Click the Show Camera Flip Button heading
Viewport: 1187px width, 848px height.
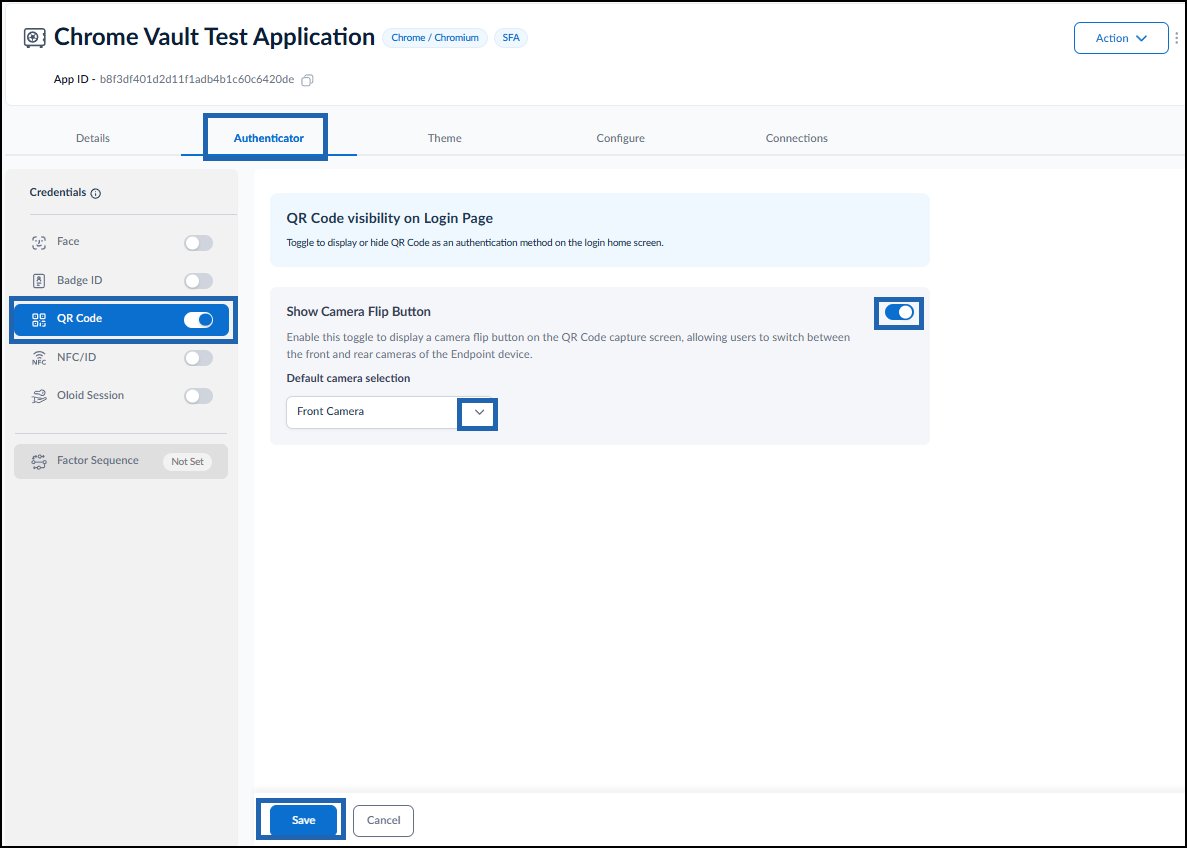pos(359,312)
